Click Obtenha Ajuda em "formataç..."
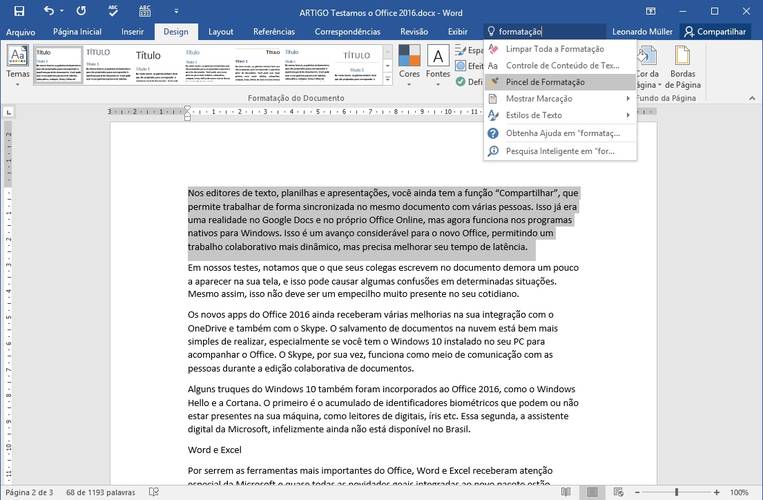The width and height of the screenshot is (763, 500). pyautogui.click(x=560, y=133)
